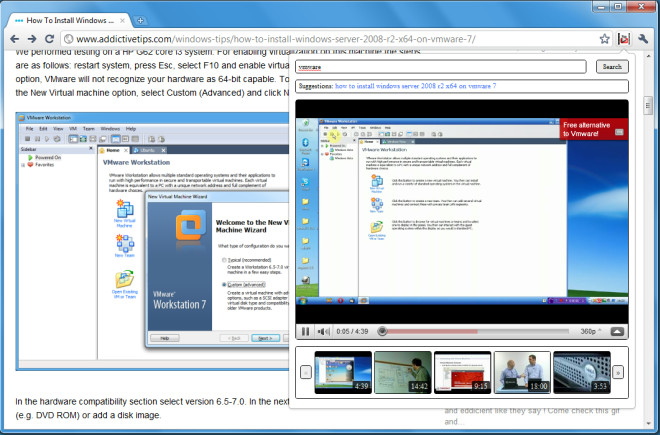
Task: Select Home tab in VMware image
Action: coord(113,150)
